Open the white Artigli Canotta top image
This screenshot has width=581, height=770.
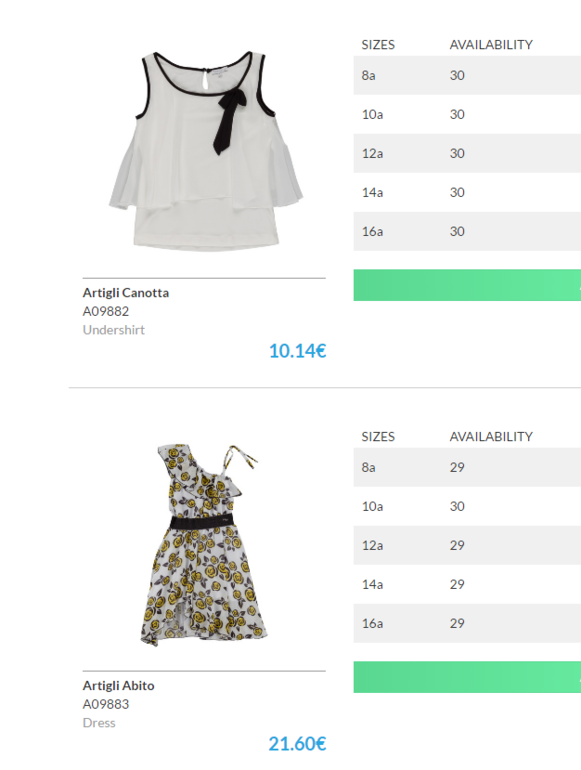[205, 151]
